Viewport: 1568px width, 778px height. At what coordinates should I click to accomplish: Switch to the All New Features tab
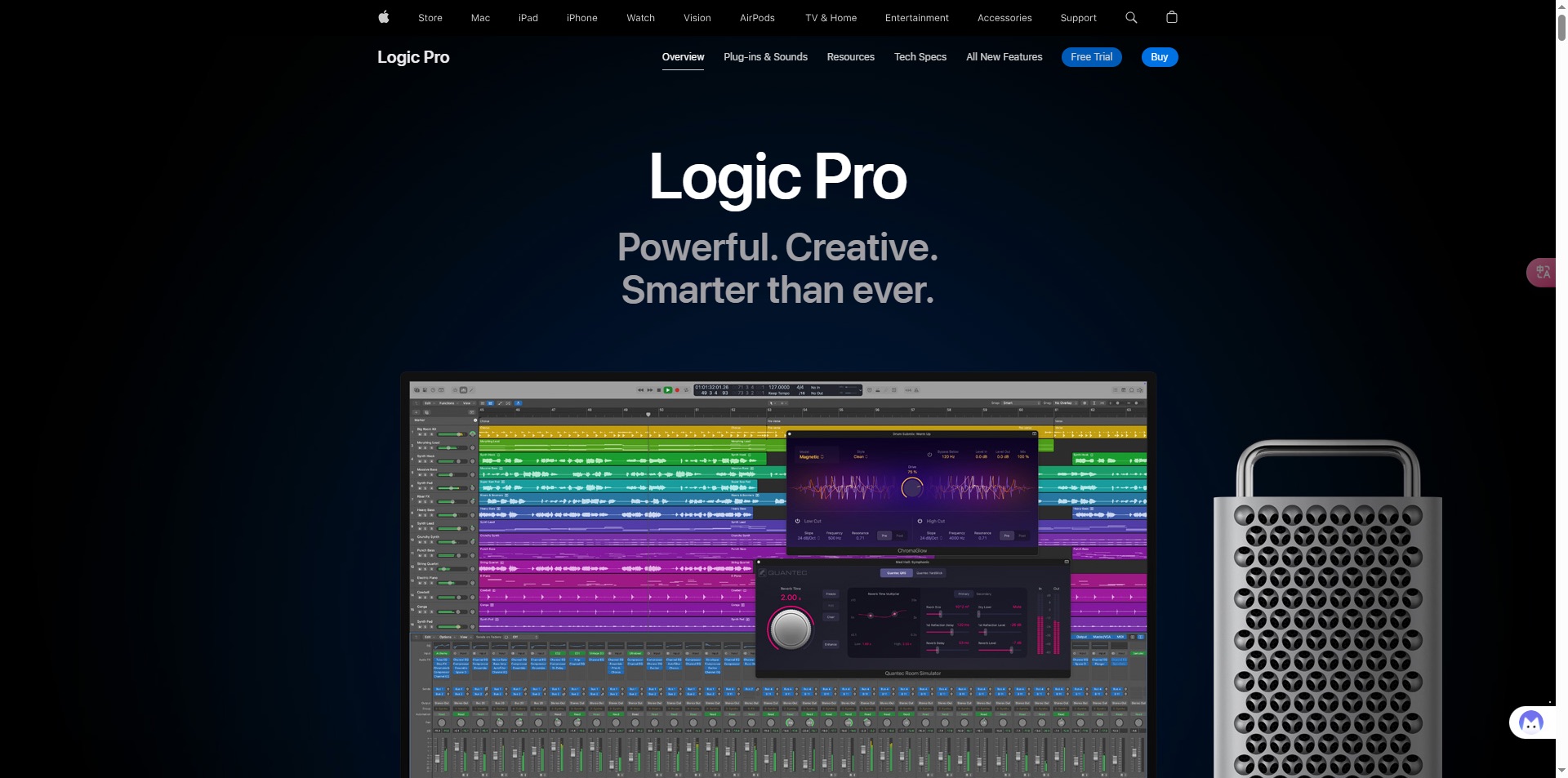pyautogui.click(x=1004, y=57)
